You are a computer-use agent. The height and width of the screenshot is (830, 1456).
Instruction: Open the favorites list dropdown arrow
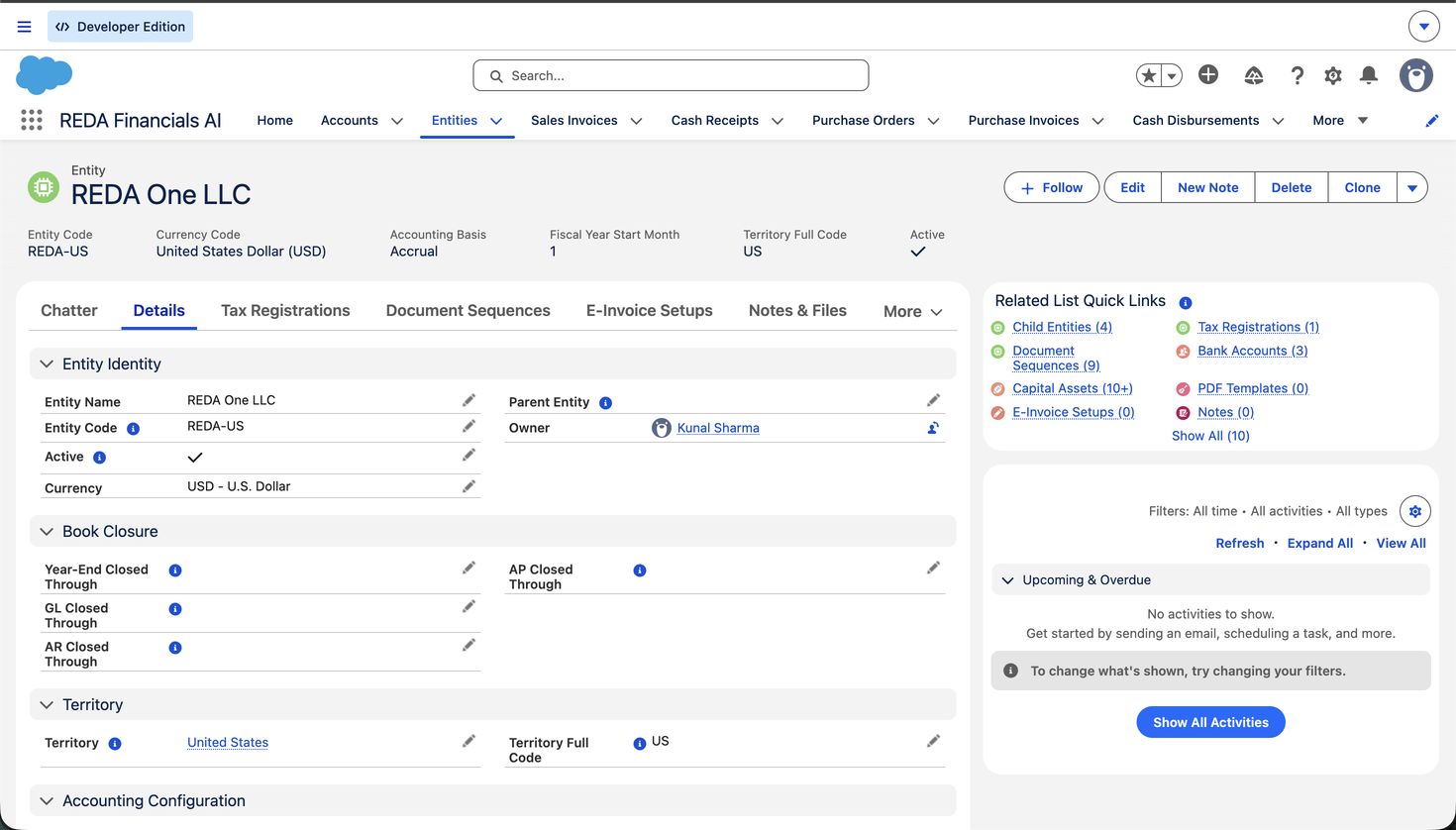[1172, 75]
